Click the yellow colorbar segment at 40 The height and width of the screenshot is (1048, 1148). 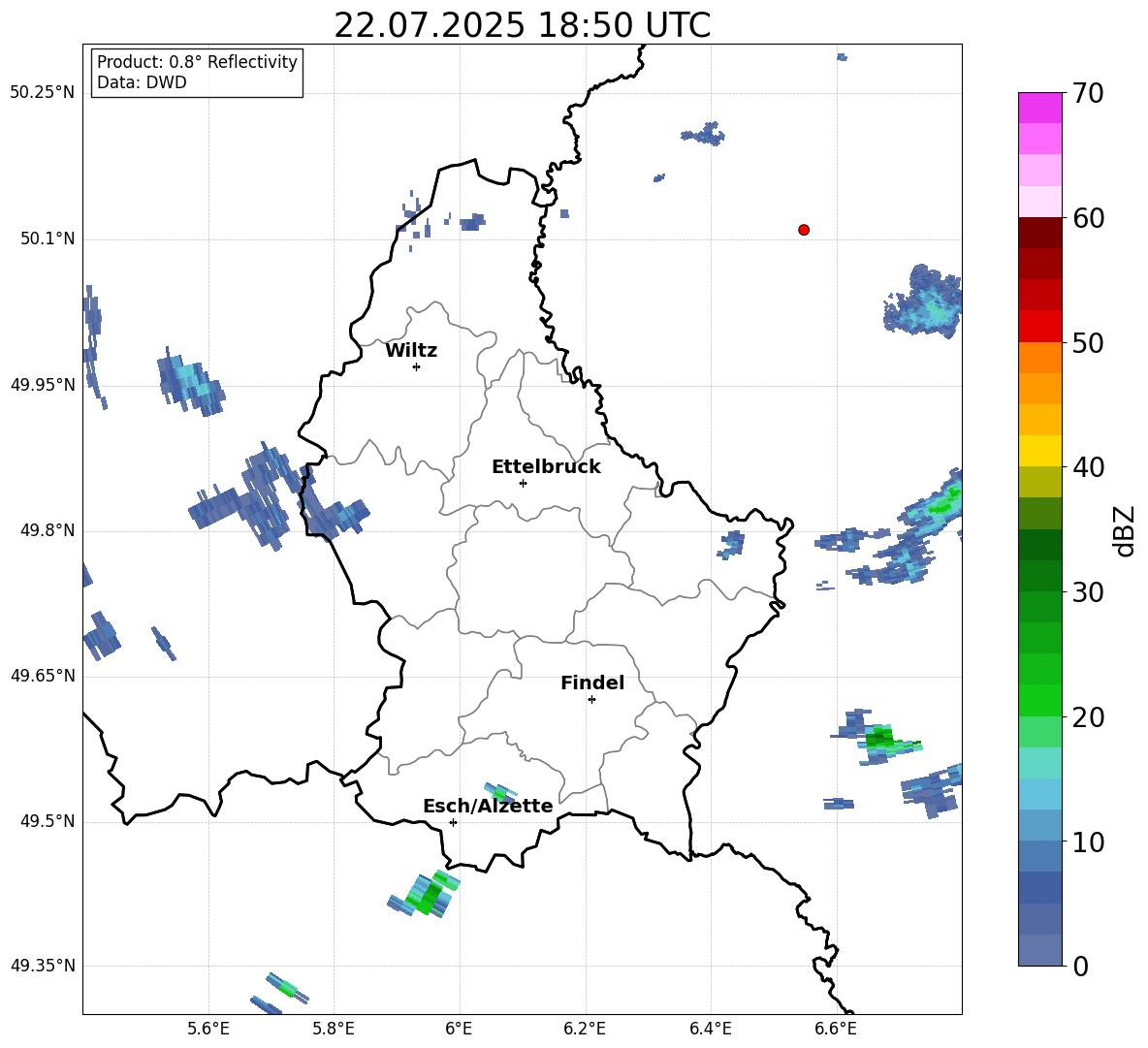(1039, 451)
